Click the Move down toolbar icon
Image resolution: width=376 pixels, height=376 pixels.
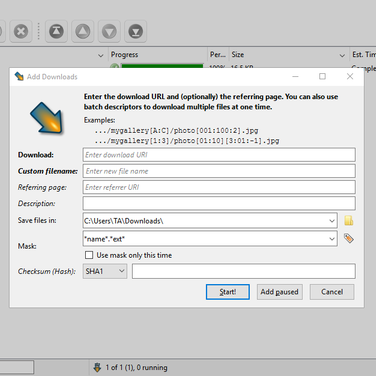coord(109,32)
